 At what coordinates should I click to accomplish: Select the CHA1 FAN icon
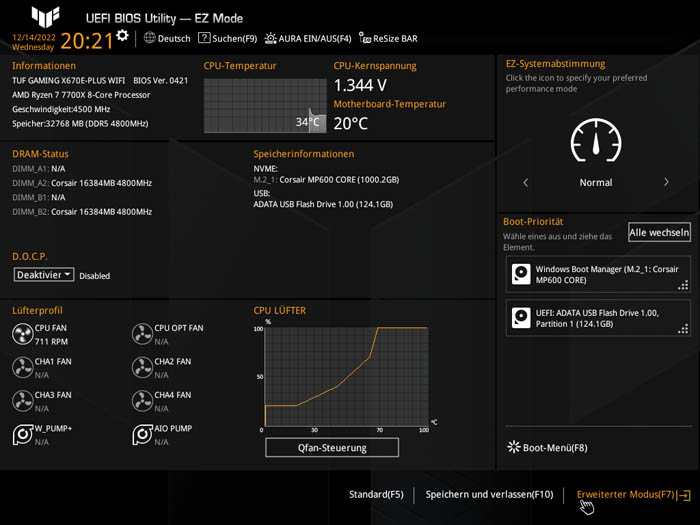tap(22, 367)
